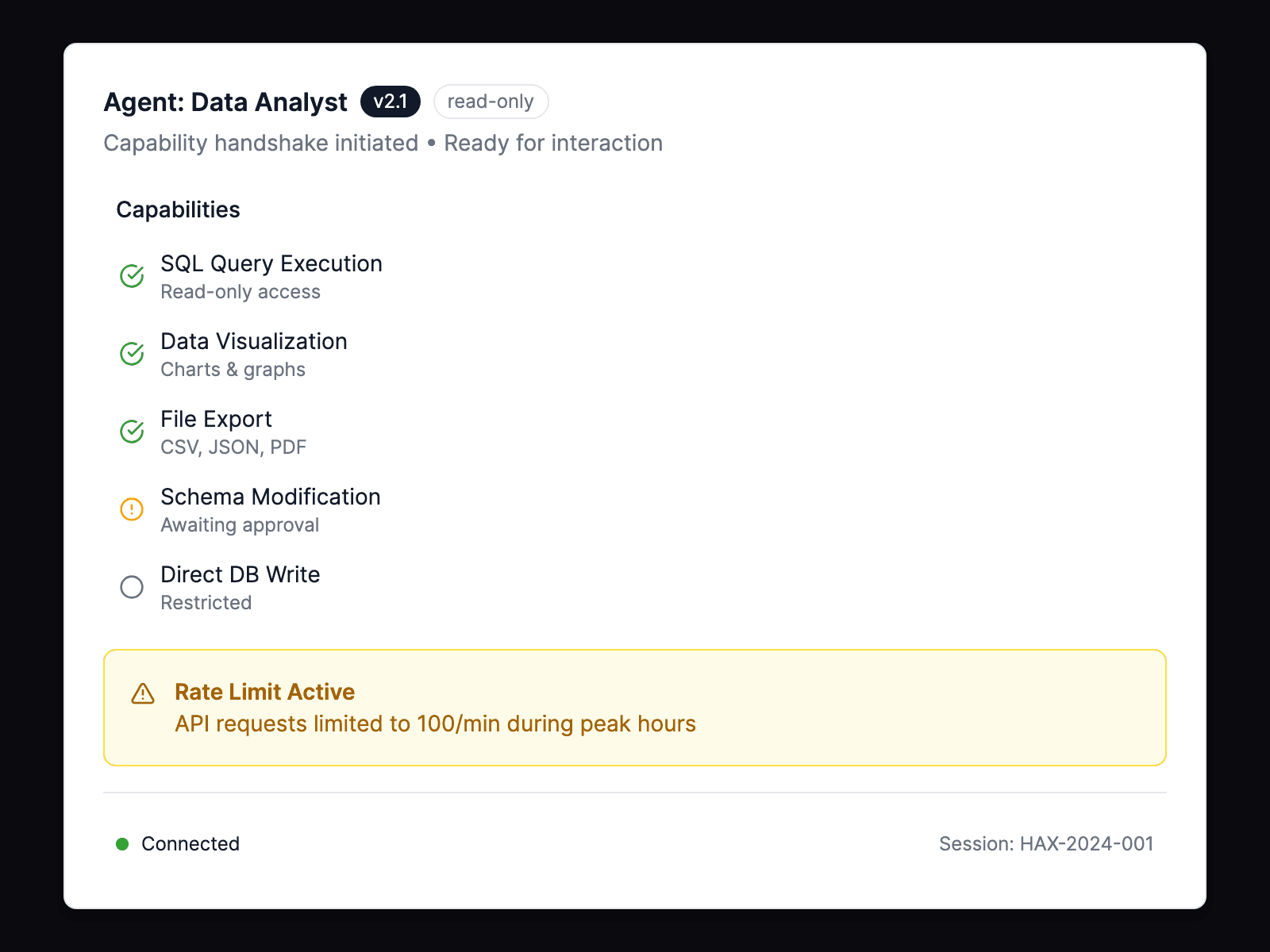Toggle the Direct DB Write restricted circle

(x=132, y=586)
